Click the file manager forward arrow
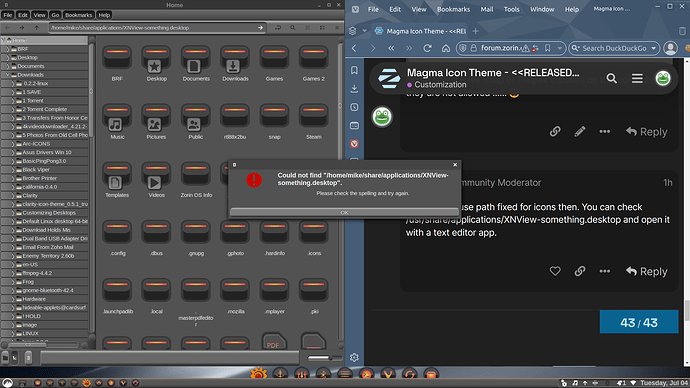 22,28
